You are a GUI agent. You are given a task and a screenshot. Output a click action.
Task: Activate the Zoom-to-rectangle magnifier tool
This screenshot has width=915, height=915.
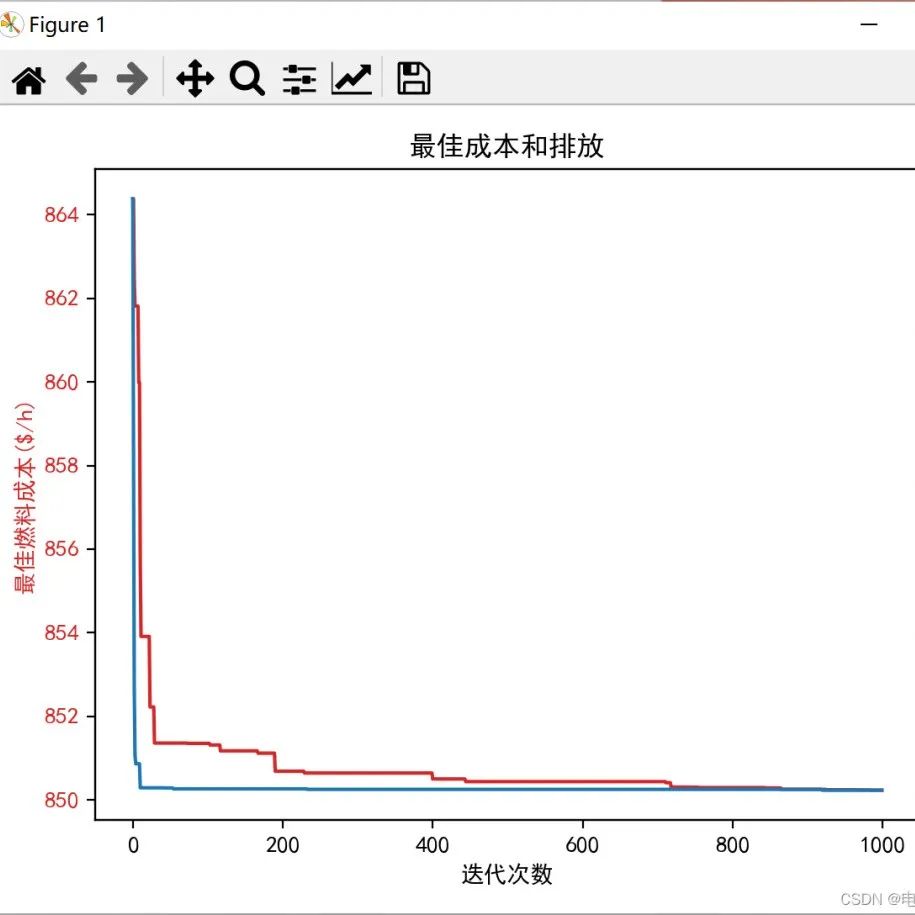coord(246,77)
